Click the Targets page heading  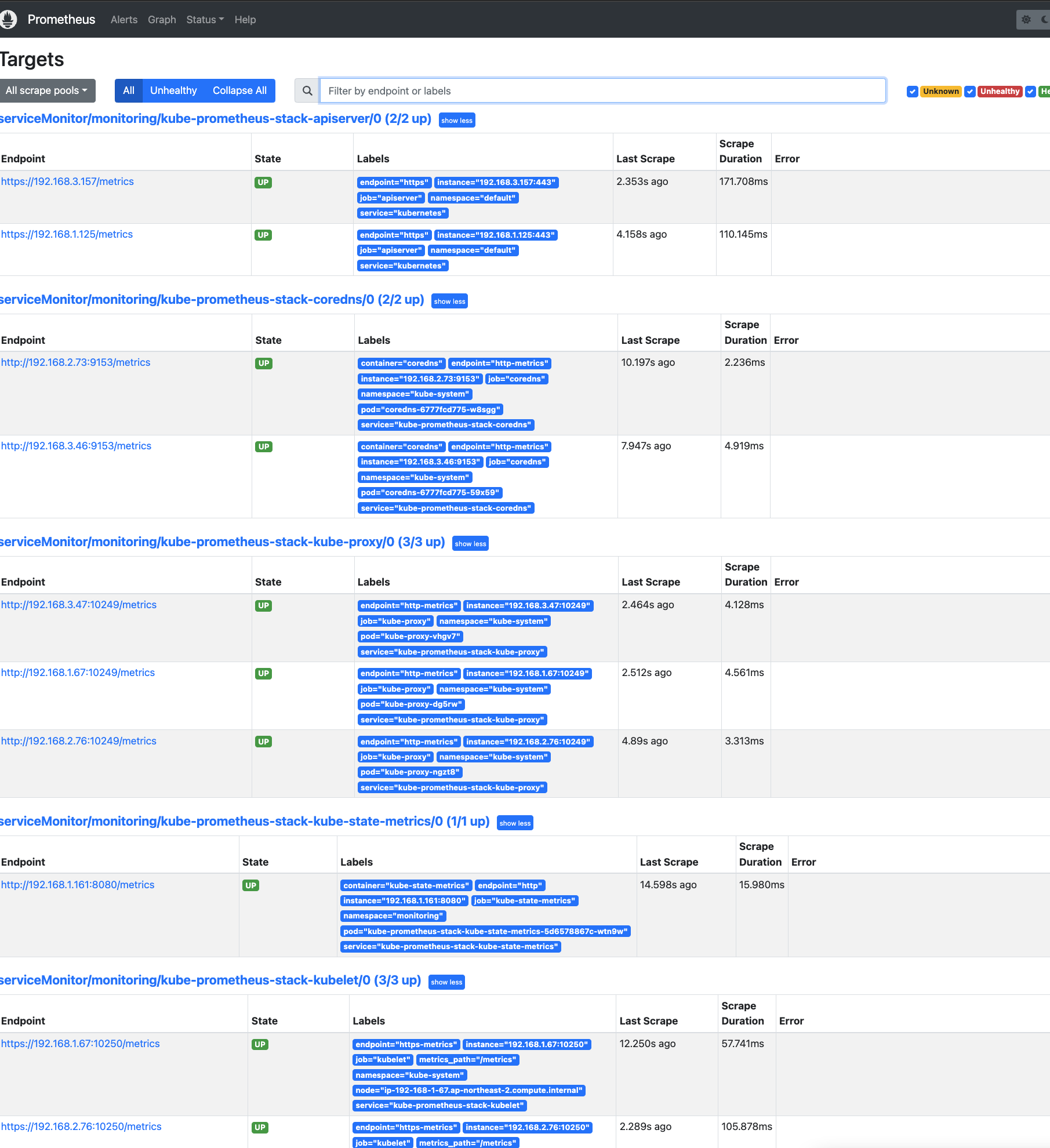coord(32,59)
